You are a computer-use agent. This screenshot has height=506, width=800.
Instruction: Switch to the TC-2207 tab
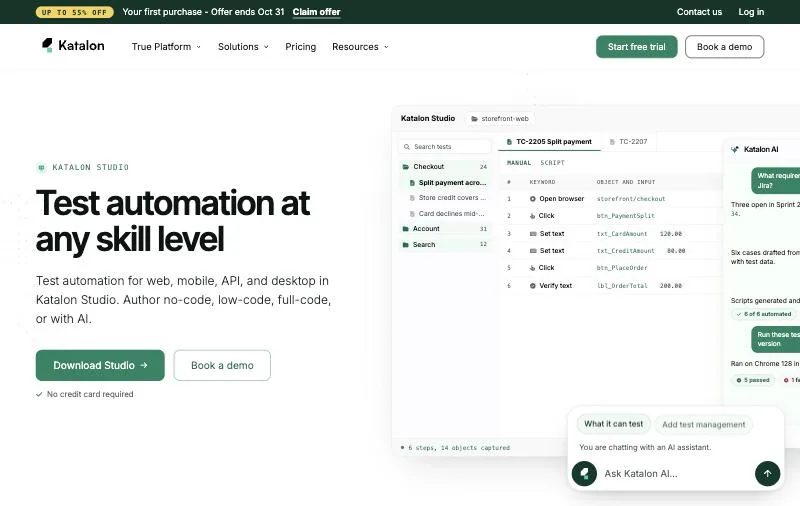629,142
